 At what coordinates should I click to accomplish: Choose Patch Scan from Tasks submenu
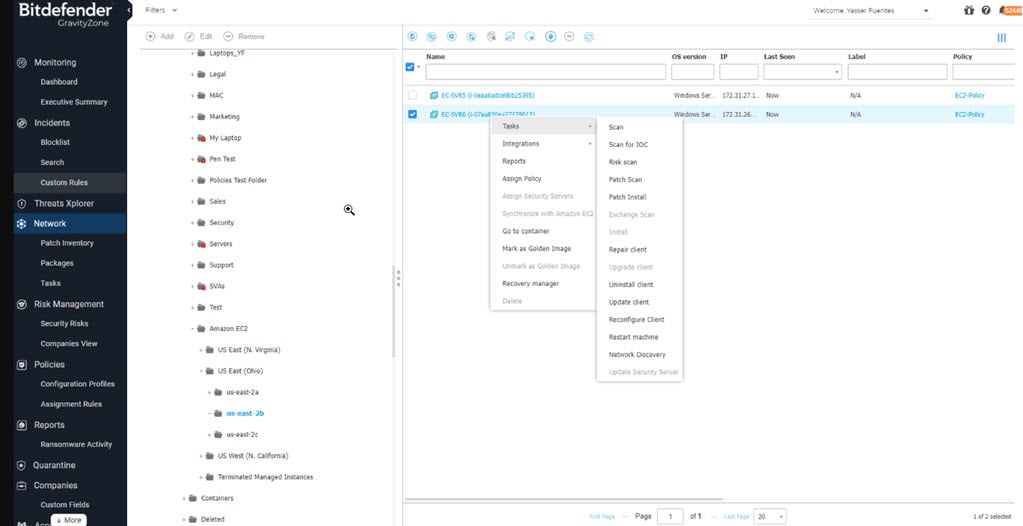point(625,180)
